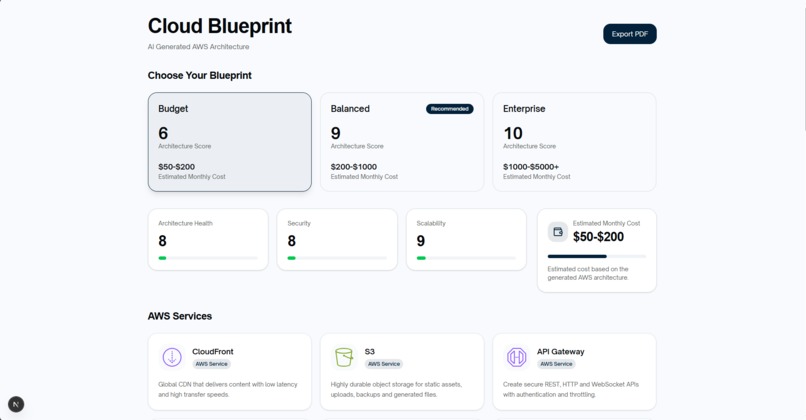
Task: Click the Scalability card label
Action: tap(431, 224)
